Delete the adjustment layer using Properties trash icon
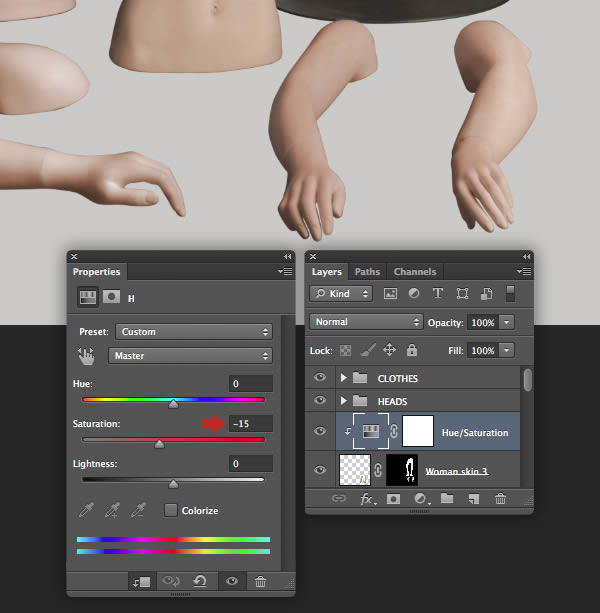Screen dimensions: 600x613 click(261, 581)
